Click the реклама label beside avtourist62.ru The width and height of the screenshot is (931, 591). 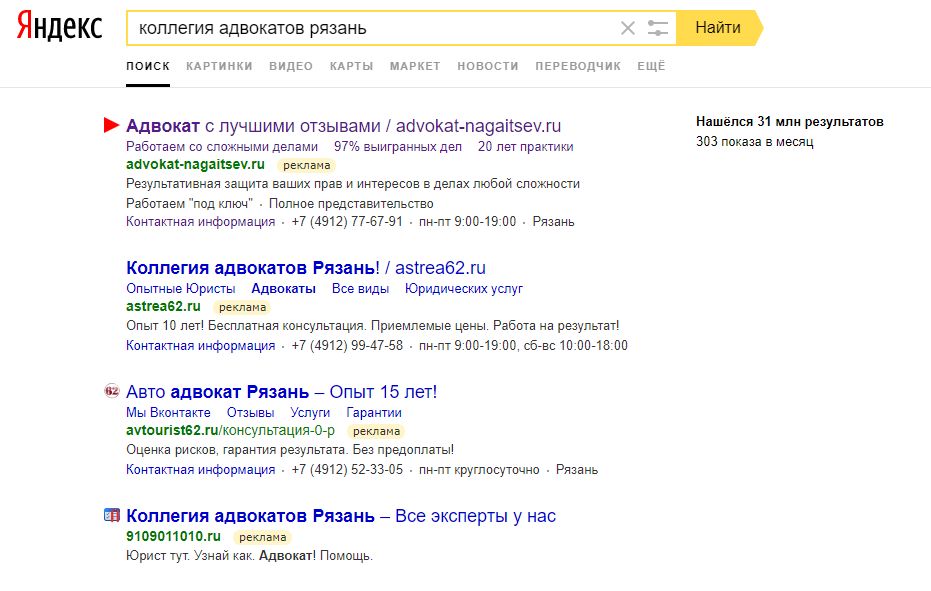(376, 432)
